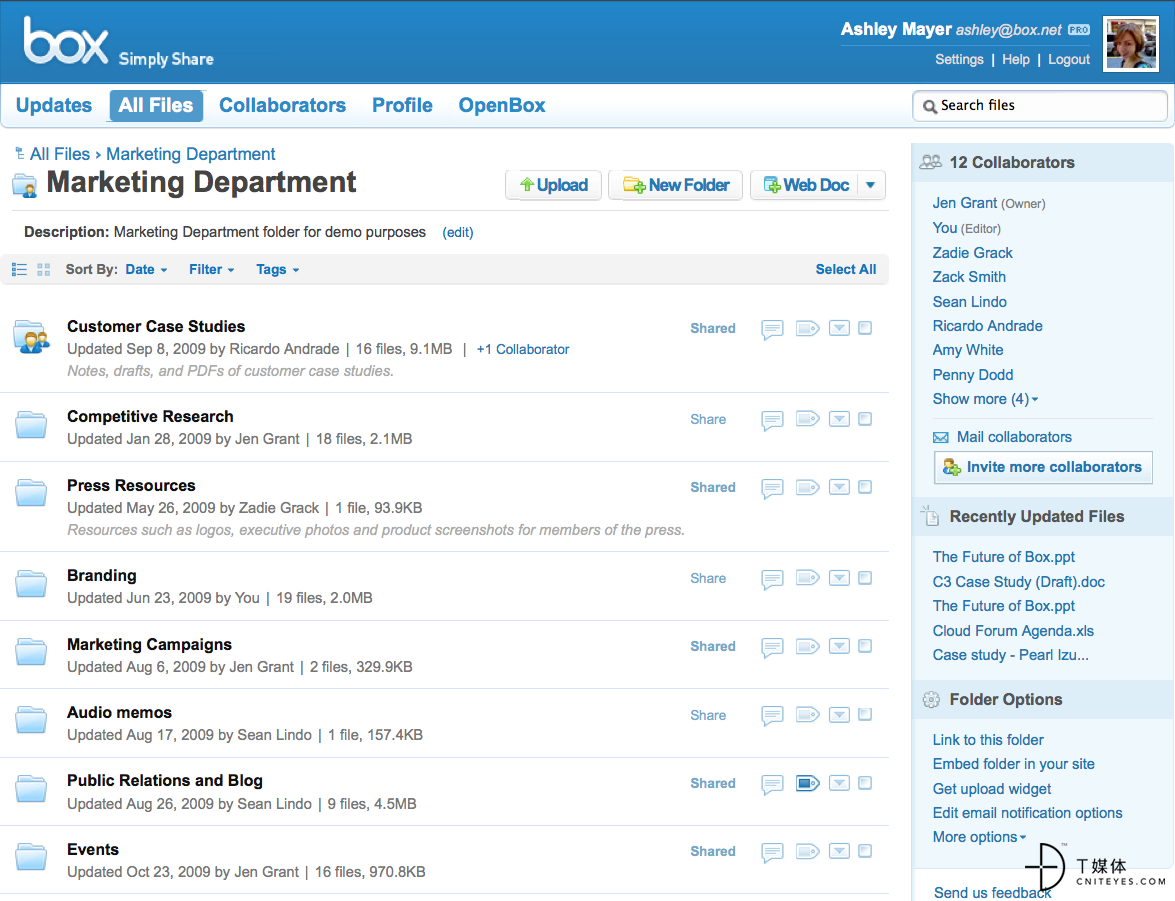Click the Press Resources folder icon
The image size is (1175, 901).
31,492
